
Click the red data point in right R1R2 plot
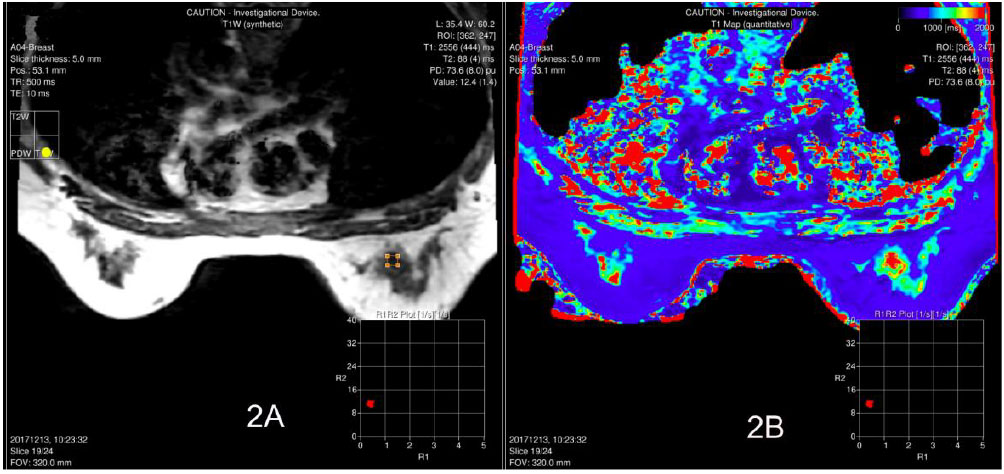(870, 403)
